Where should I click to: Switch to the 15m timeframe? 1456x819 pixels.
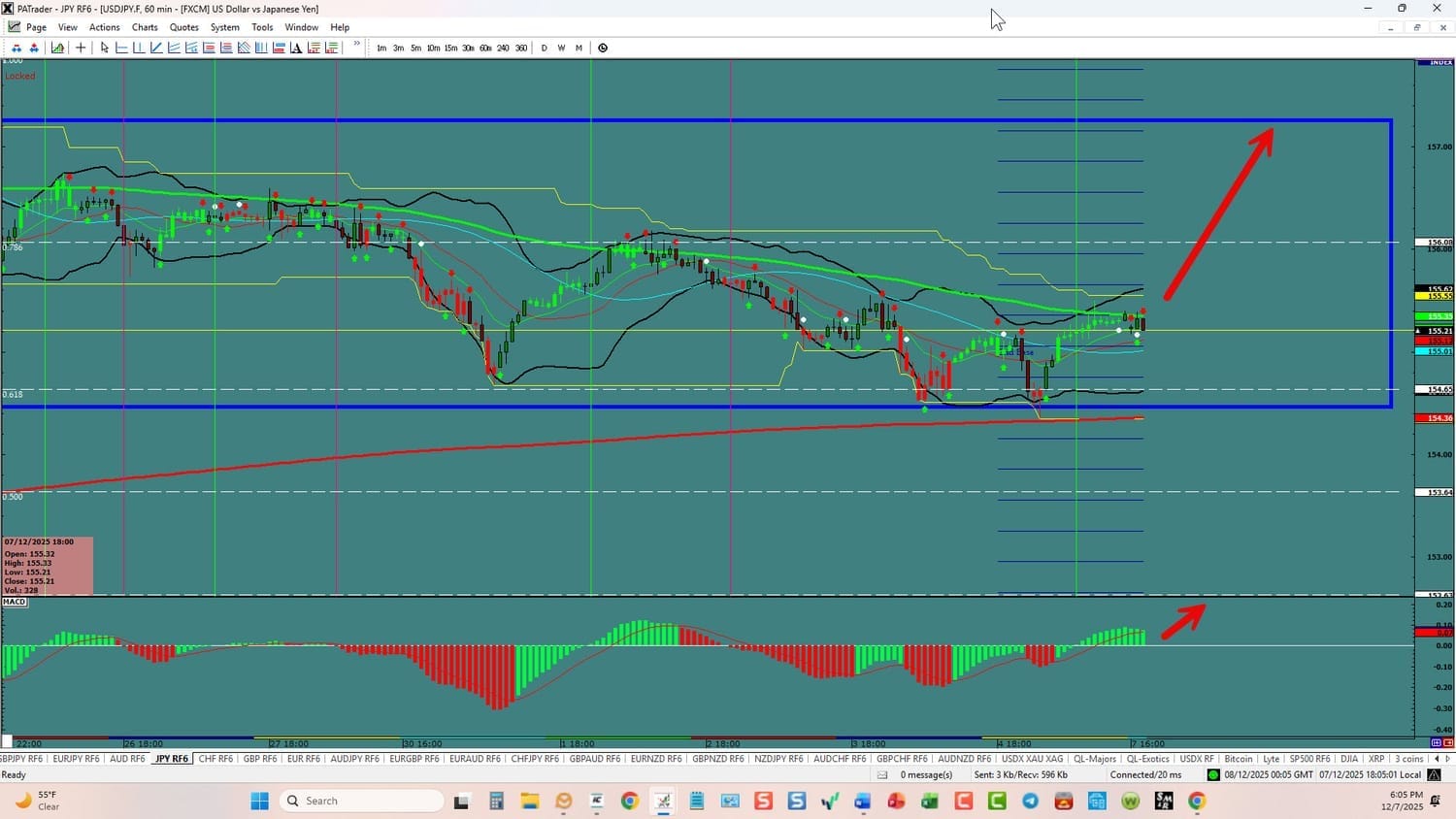(x=450, y=48)
